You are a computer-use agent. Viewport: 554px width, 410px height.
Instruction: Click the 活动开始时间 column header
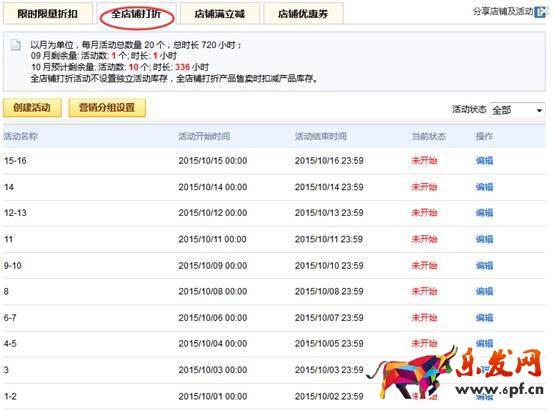pyautogui.click(x=204, y=136)
